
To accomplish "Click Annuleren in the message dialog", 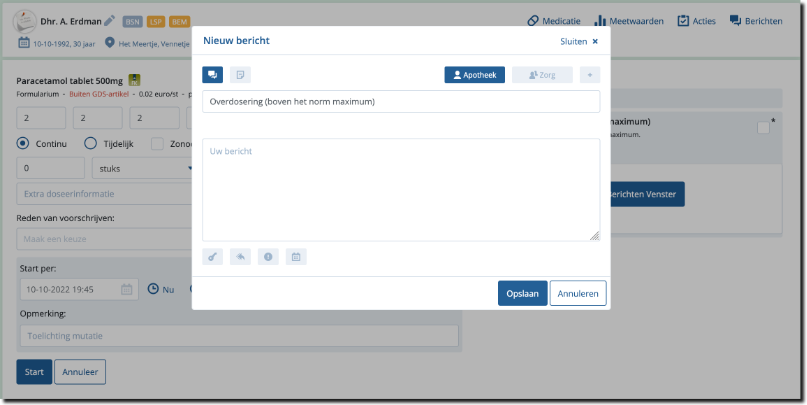I will 577,293.
